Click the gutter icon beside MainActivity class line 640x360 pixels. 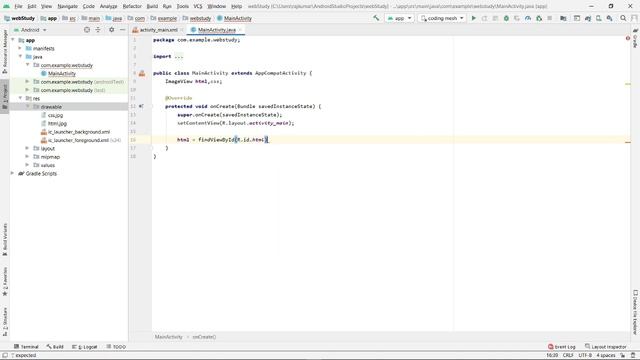point(142,73)
